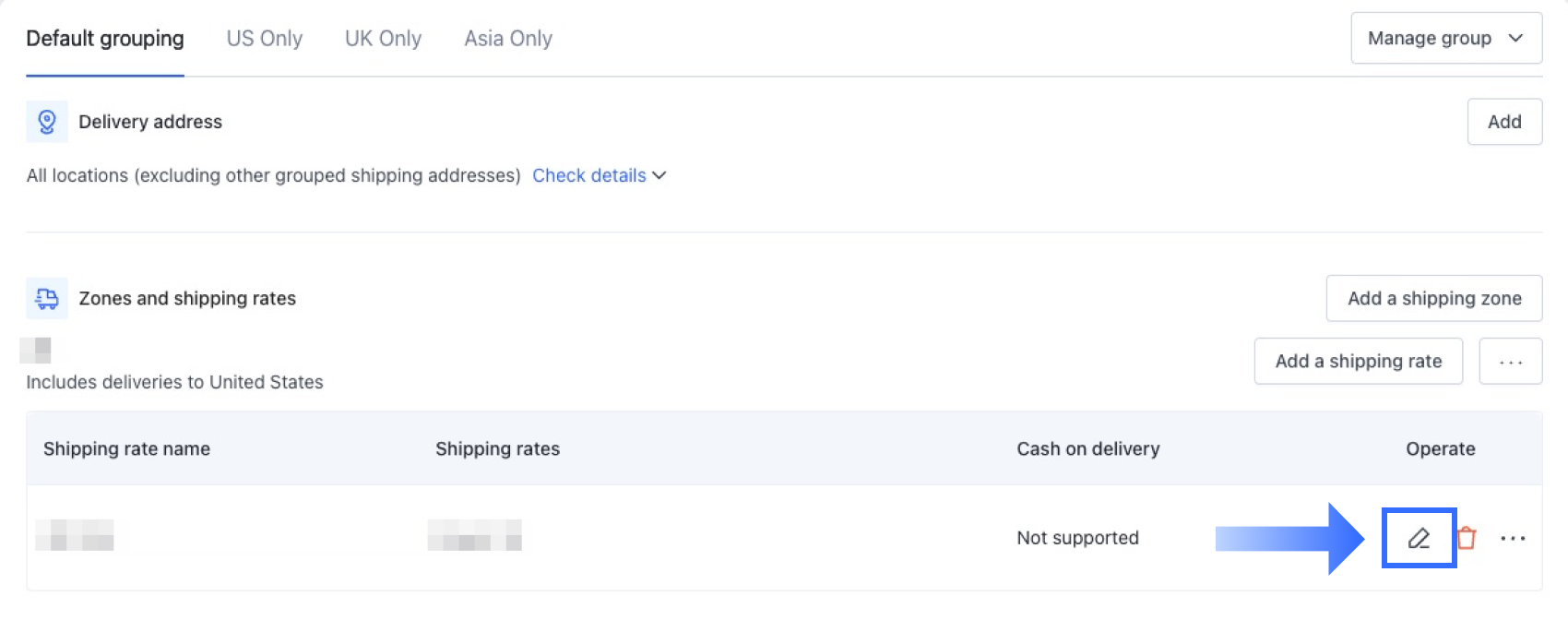Click the Not supported cell
Image resolution: width=1568 pixels, height=632 pixels.
pyautogui.click(x=1077, y=538)
